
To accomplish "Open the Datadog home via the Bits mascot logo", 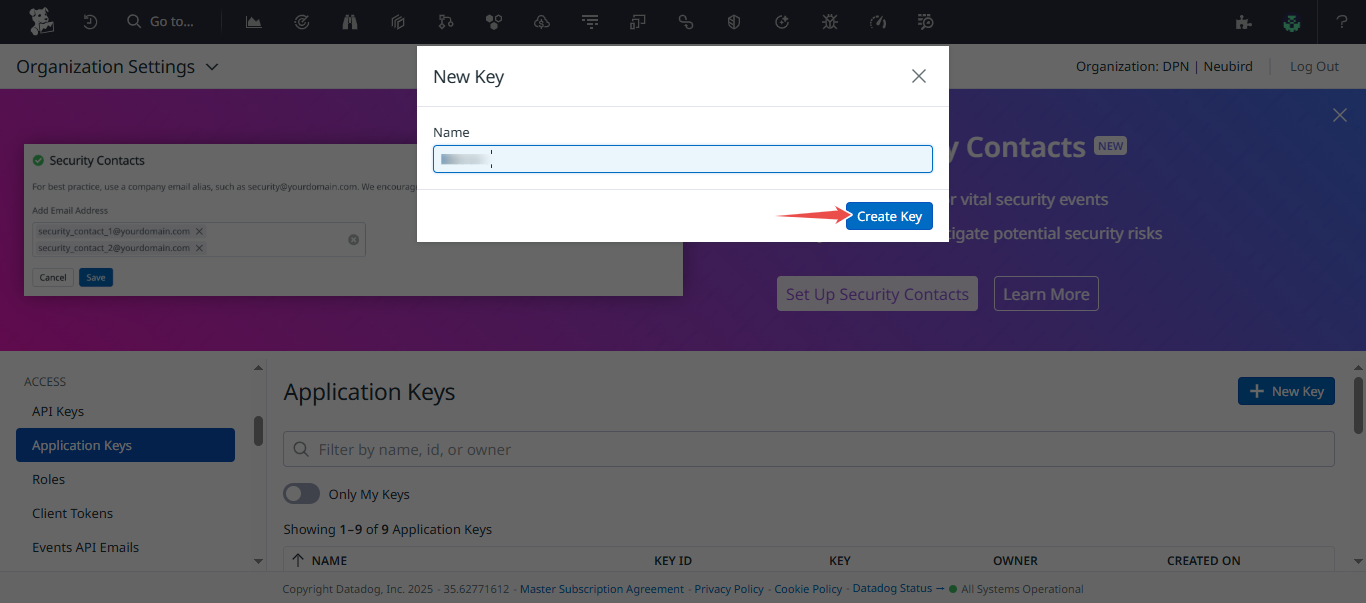I will click(x=41, y=21).
